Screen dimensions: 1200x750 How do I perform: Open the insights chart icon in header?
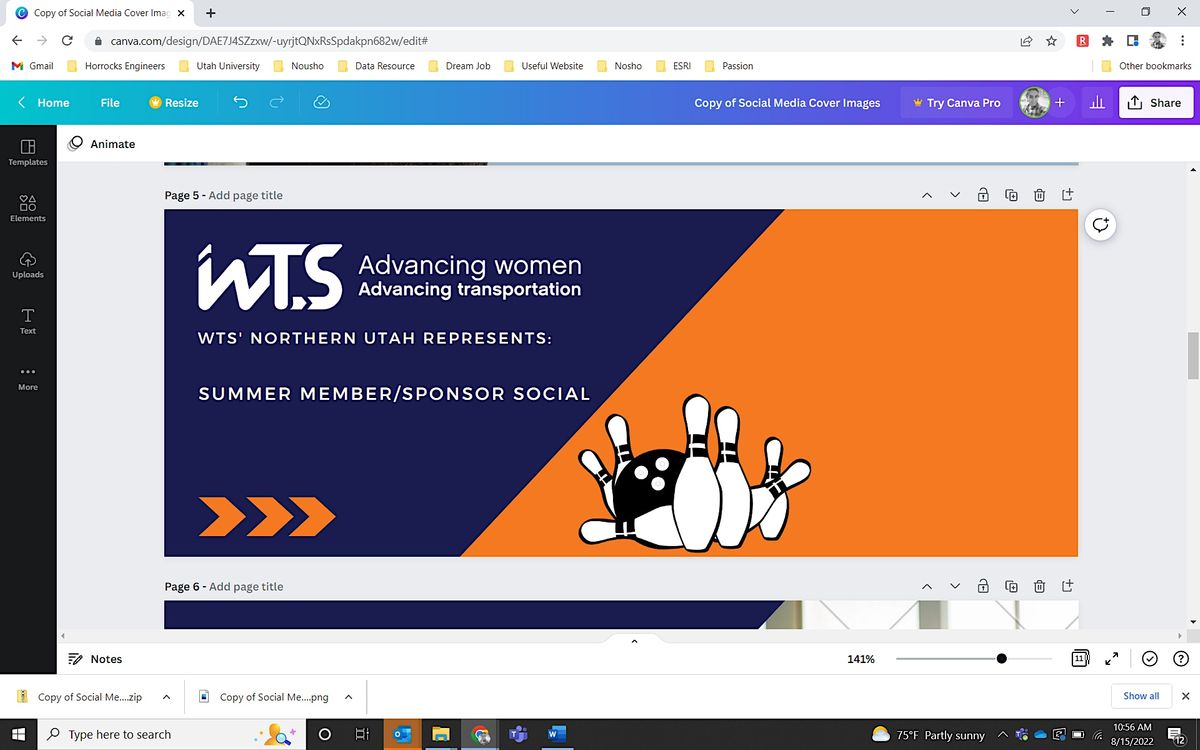coord(1096,102)
